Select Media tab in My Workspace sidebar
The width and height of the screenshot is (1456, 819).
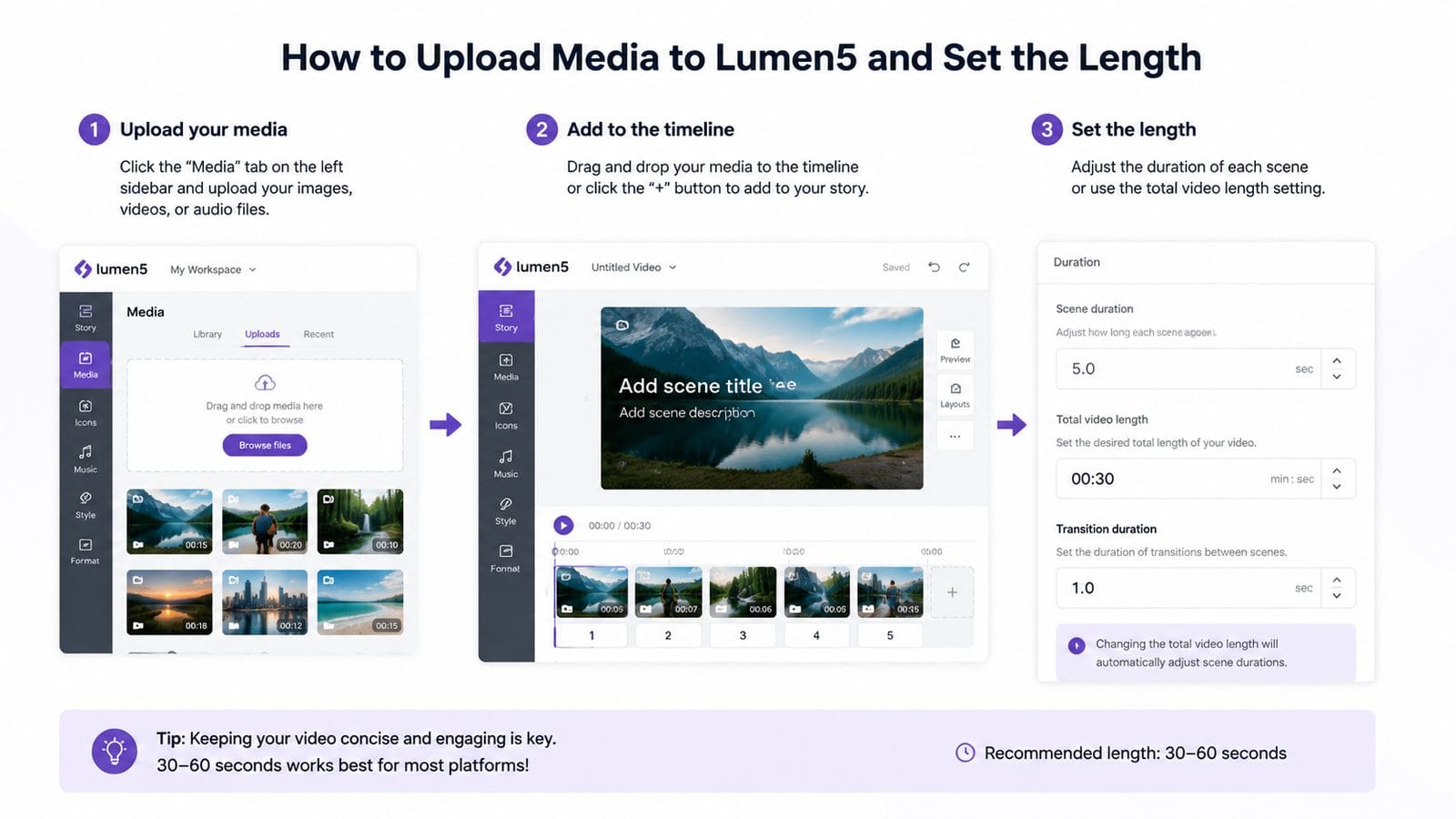pyautogui.click(x=86, y=364)
